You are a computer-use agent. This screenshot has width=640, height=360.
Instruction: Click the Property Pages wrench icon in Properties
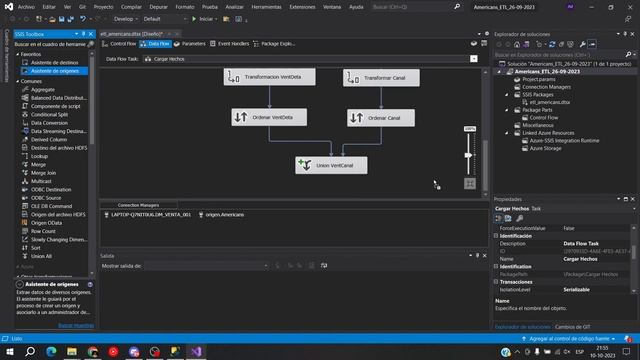[520, 218]
